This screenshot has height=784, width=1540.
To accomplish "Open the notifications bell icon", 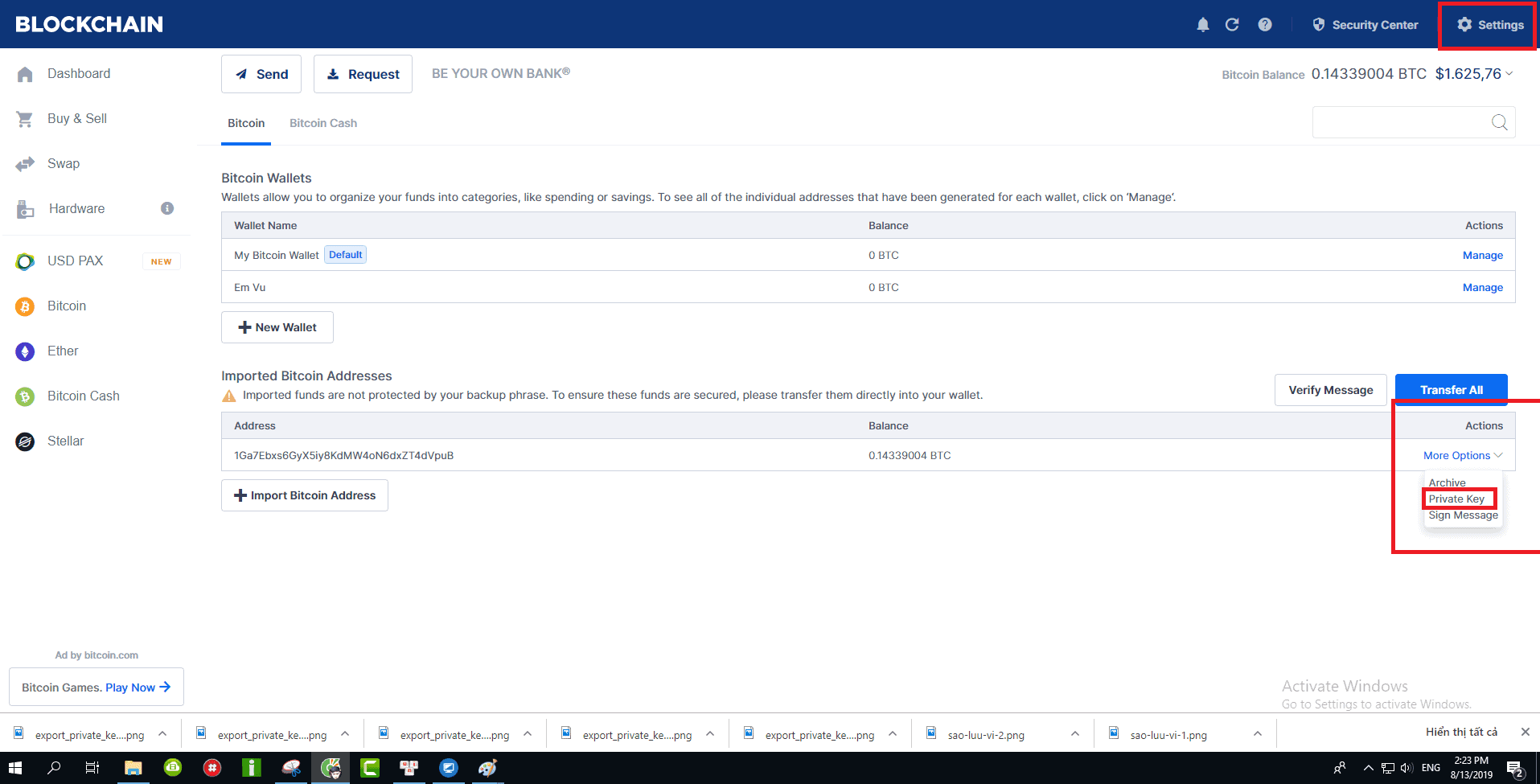I will click(x=1203, y=25).
